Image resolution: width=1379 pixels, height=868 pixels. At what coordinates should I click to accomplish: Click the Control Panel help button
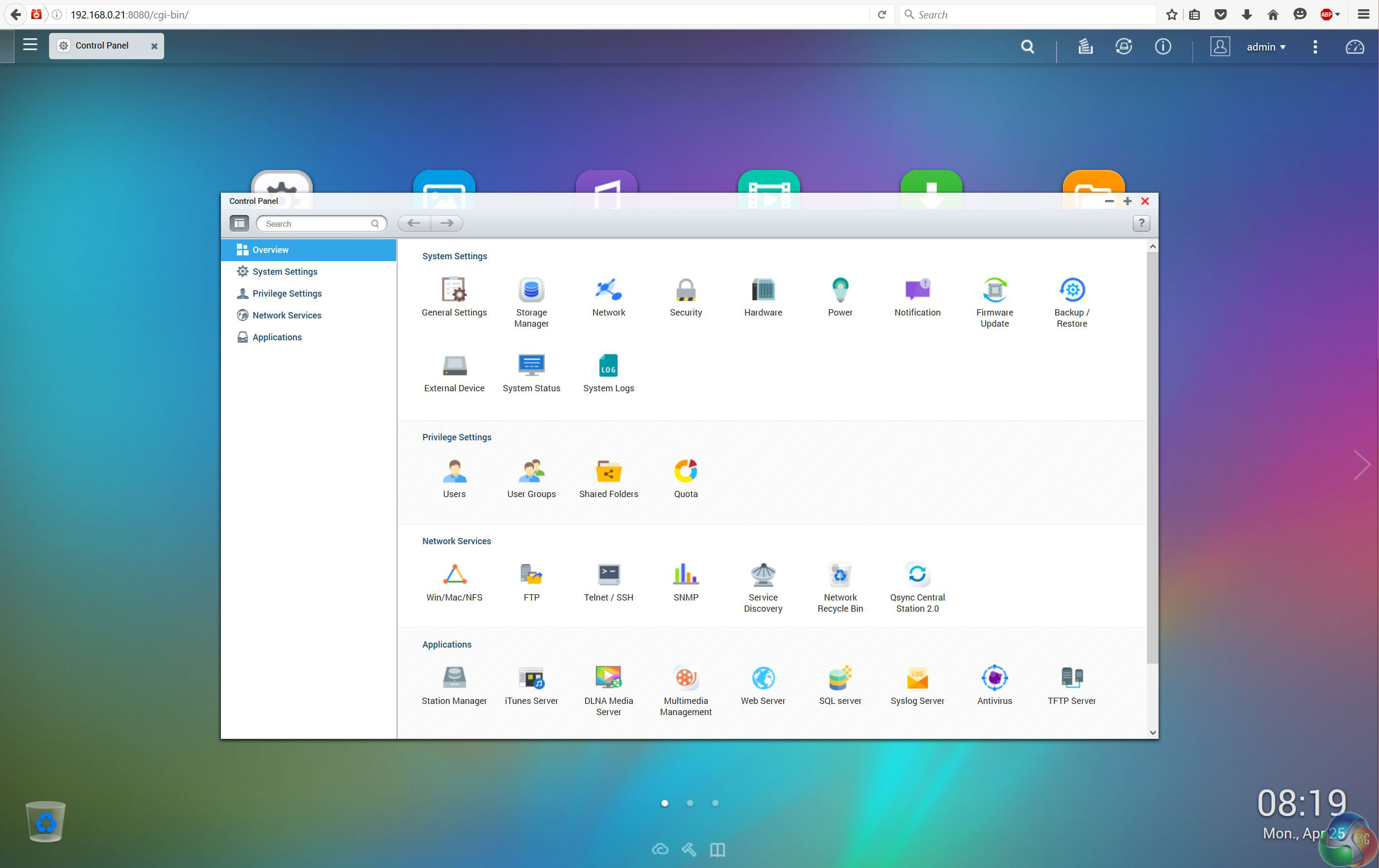(1141, 223)
